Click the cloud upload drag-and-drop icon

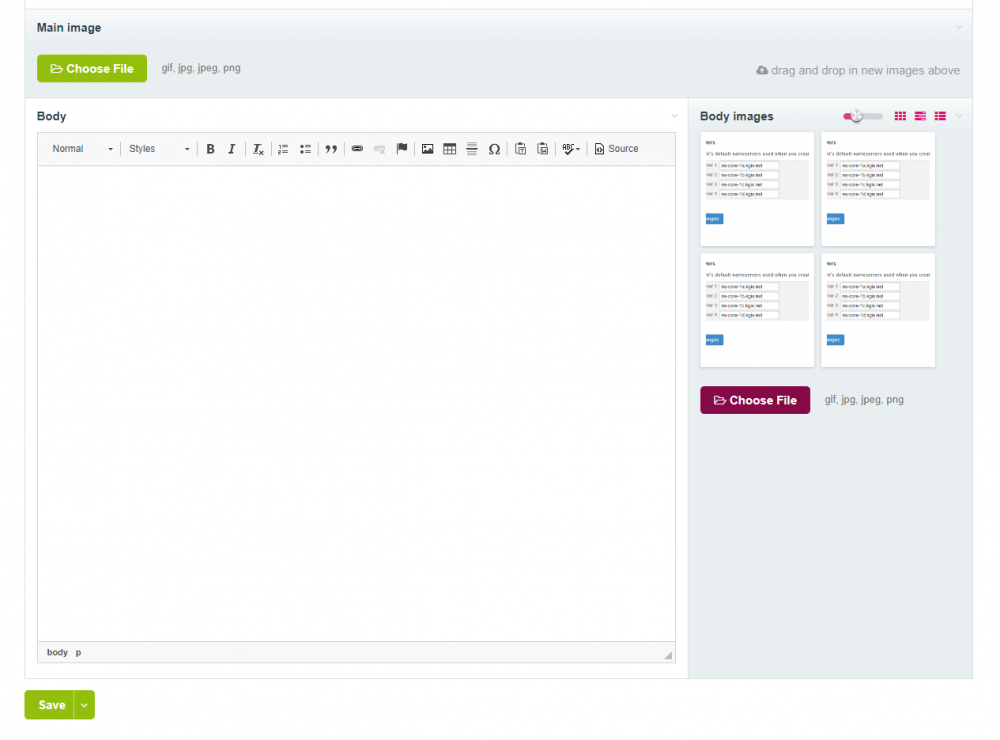(x=762, y=70)
